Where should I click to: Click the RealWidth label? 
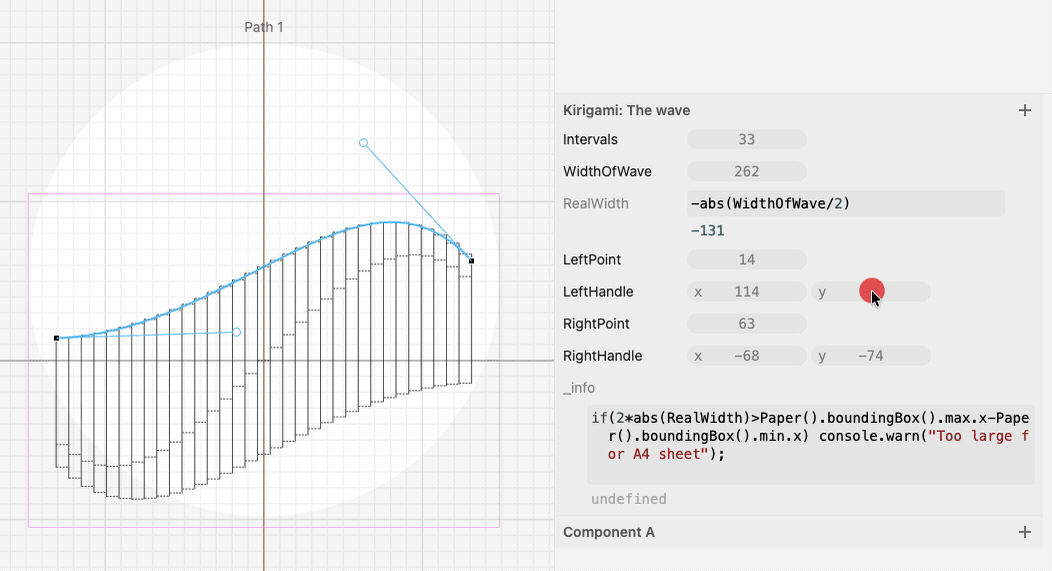coord(596,203)
